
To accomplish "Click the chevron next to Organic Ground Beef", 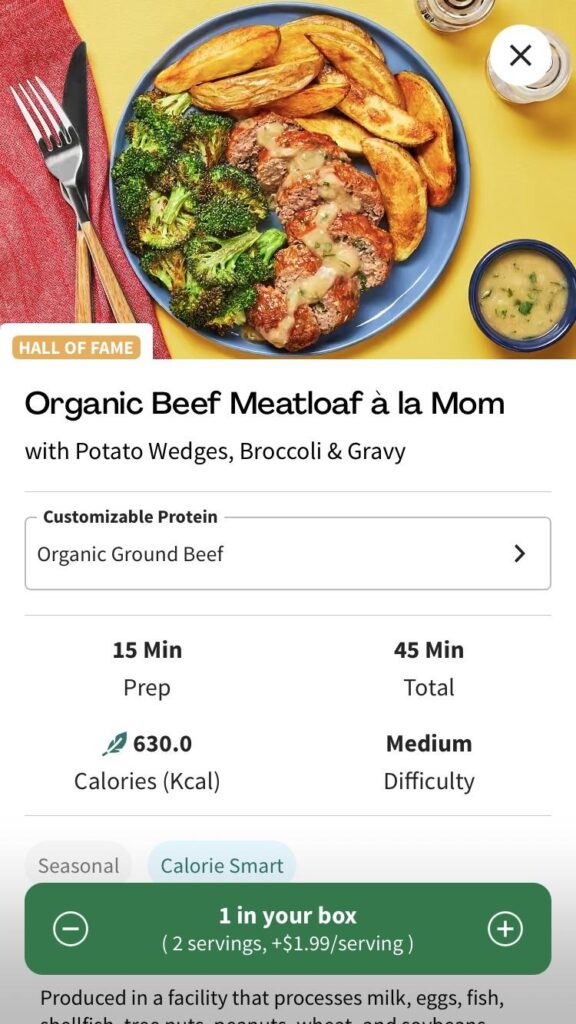I will 519,554.
